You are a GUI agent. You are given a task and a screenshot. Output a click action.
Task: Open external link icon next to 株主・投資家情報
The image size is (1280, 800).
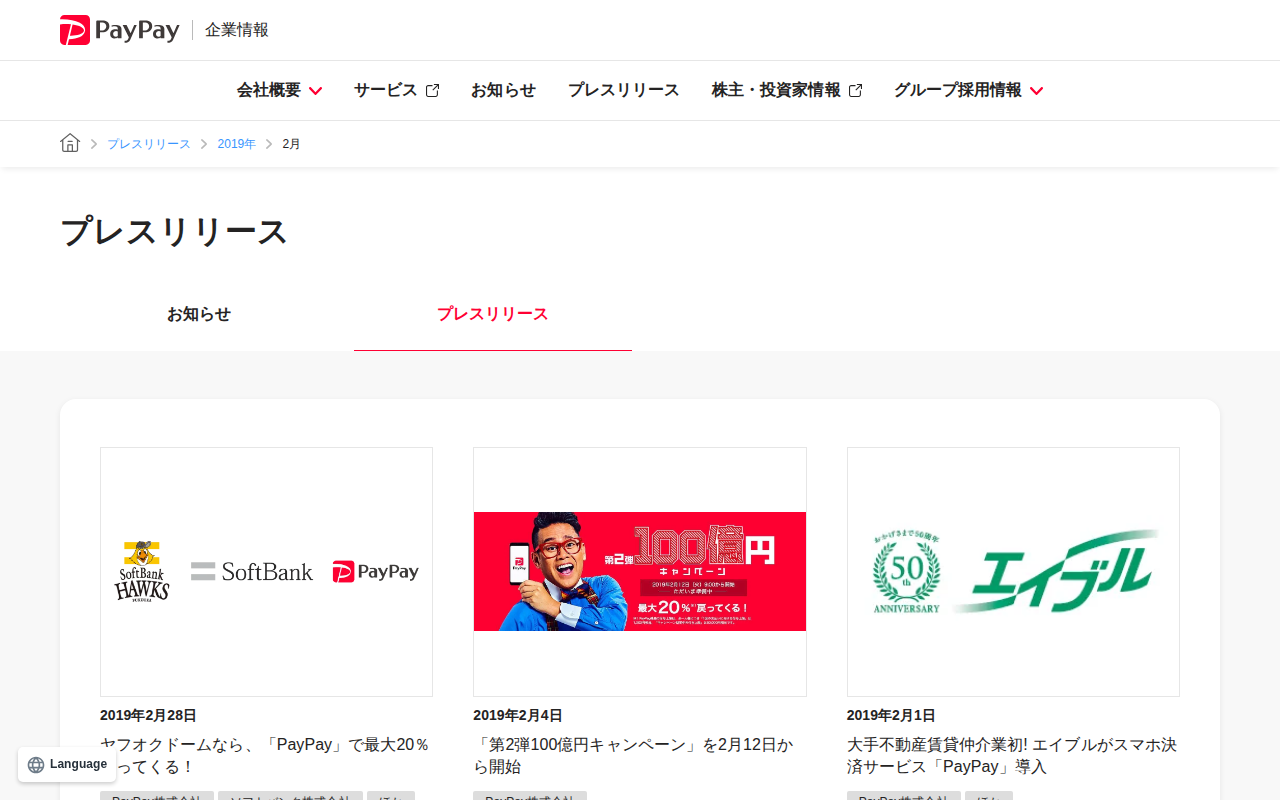click(x=856, y=90)
